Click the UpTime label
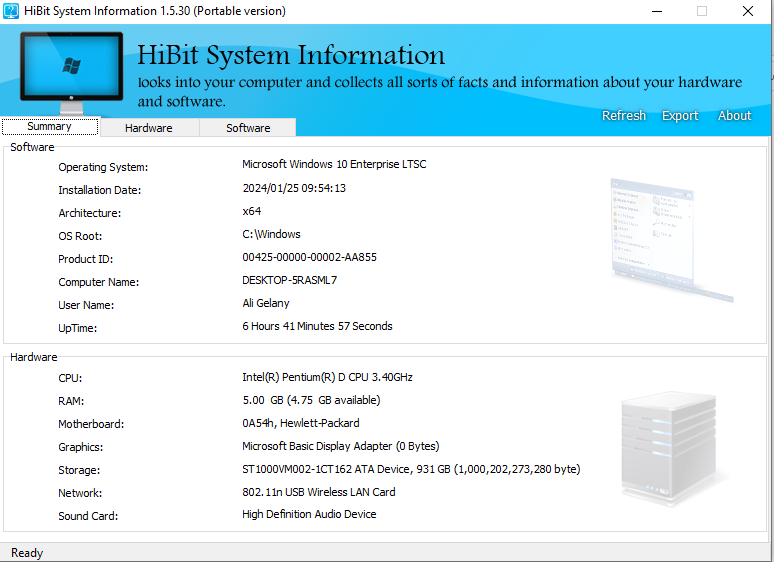 pos(77,328)
